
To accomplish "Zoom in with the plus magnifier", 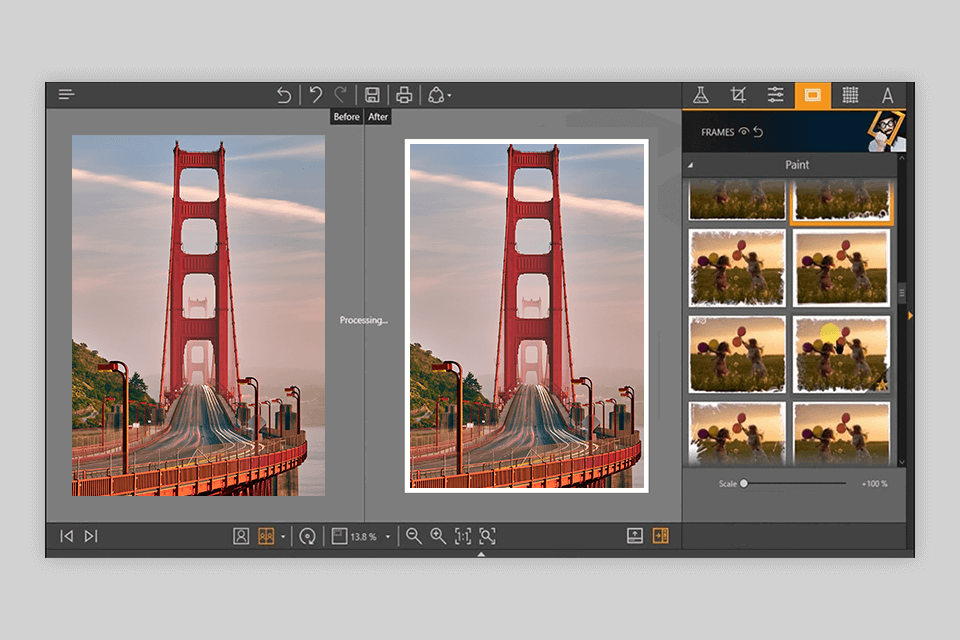I will click(x=438, y=536).
